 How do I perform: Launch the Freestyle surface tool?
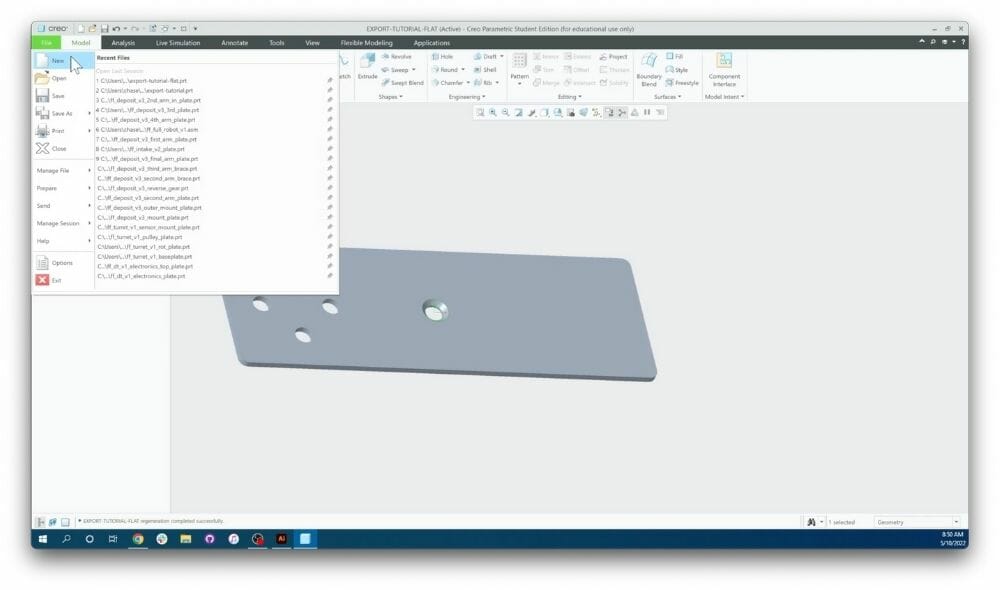click(x=684, y=83)
